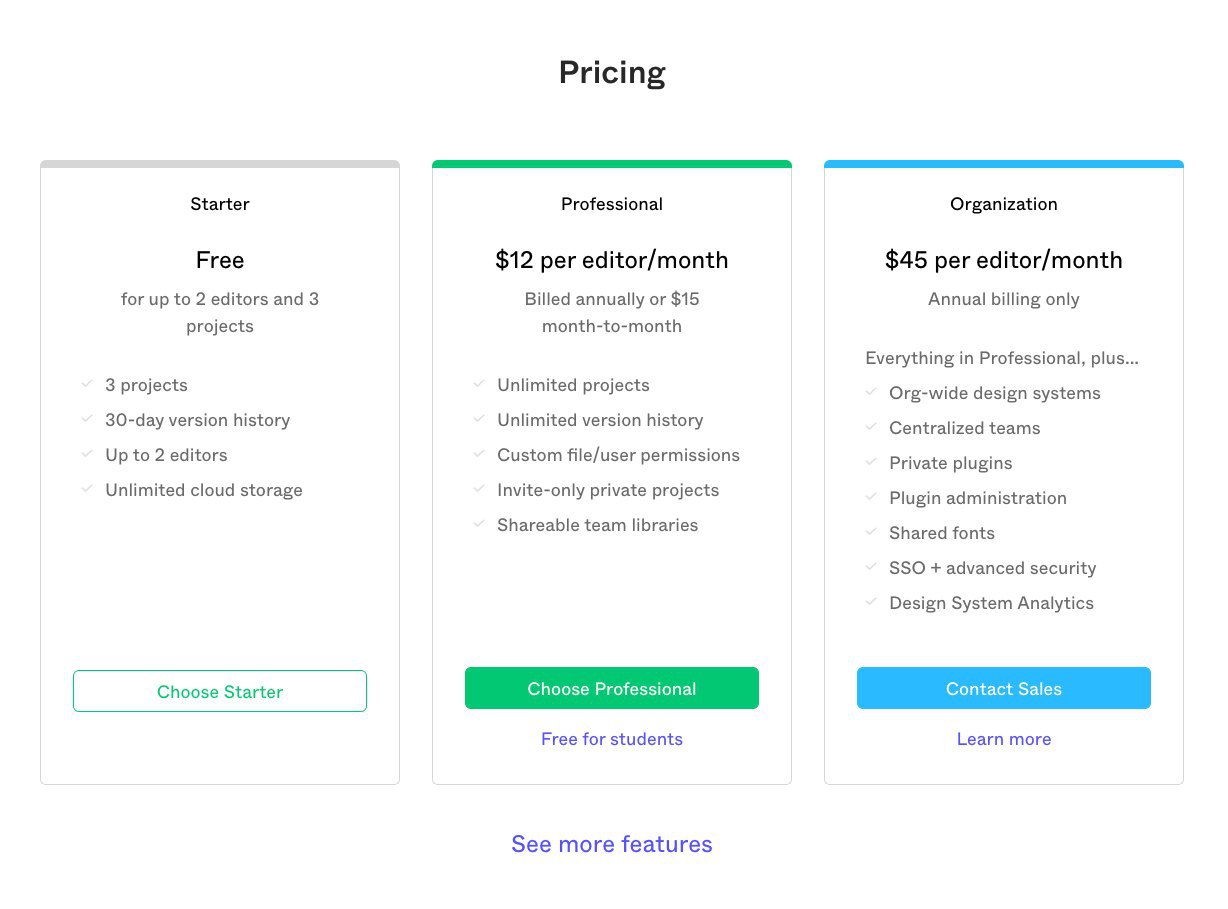Click the $12 per editor/month price text
Image resolution: width=1228 pixels, height=909 pixels.
pos(612,260)
